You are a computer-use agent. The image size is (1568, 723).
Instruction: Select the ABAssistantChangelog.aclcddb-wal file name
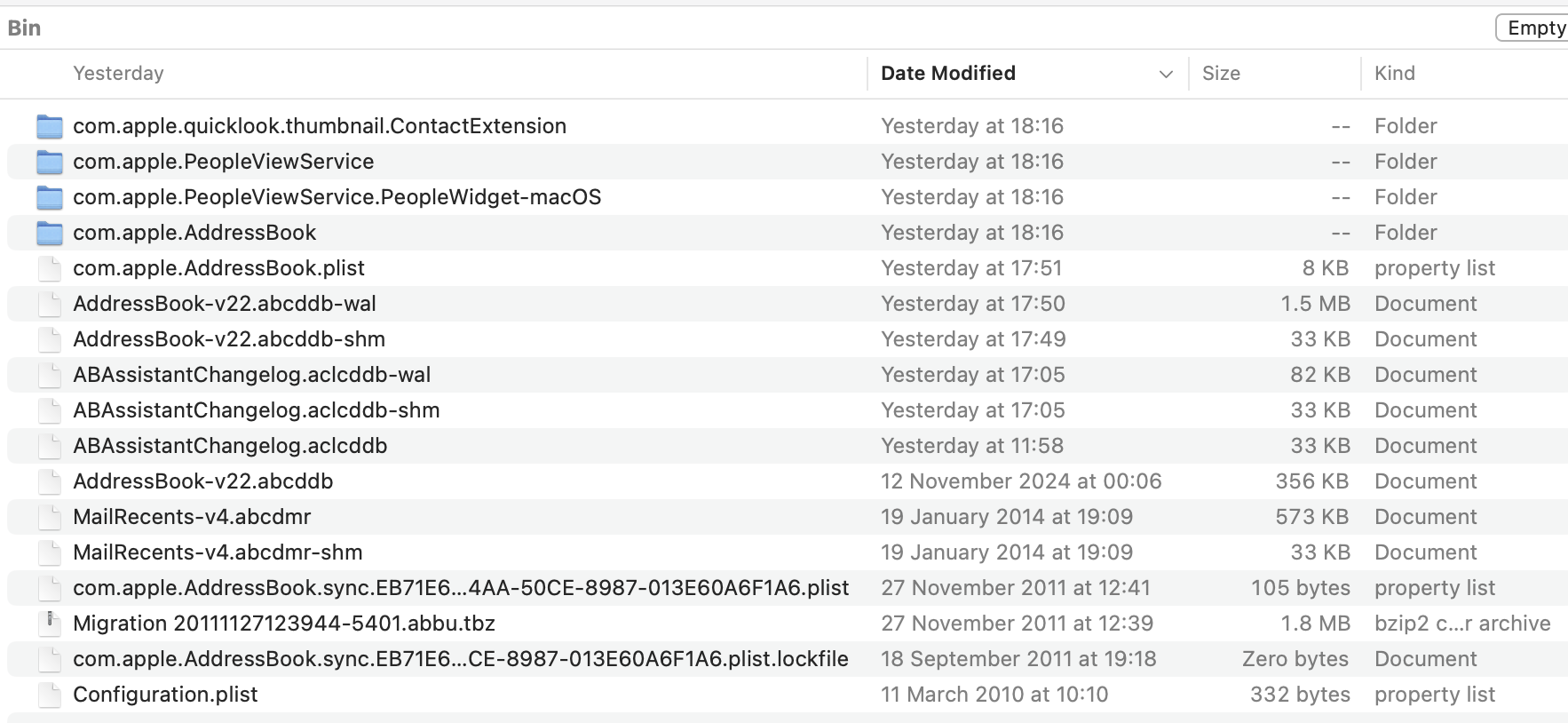pos(251,375)
